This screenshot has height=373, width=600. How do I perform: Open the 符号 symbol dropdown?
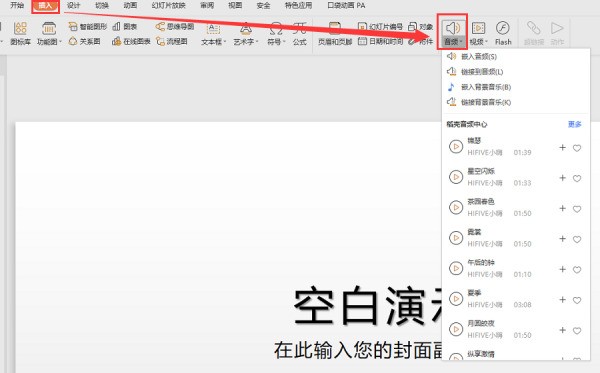click(x=276, y=34)
